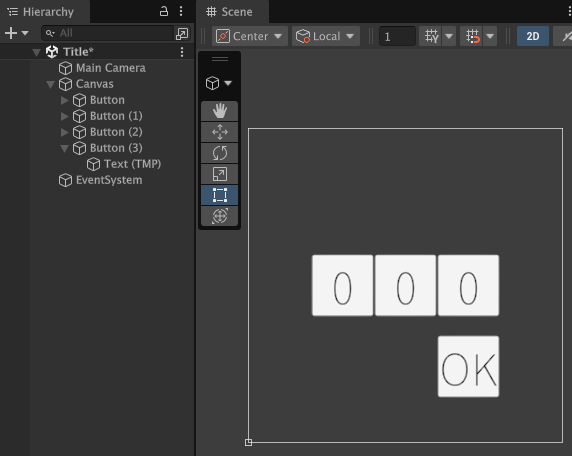The image size is (572, 456).
Task: Click the Hierarchy search field
Action: coord(108,33)
